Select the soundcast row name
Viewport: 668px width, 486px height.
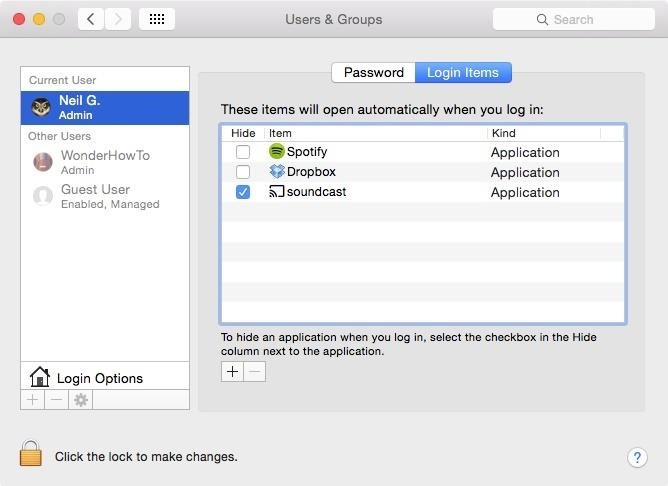tap(317, 192)
